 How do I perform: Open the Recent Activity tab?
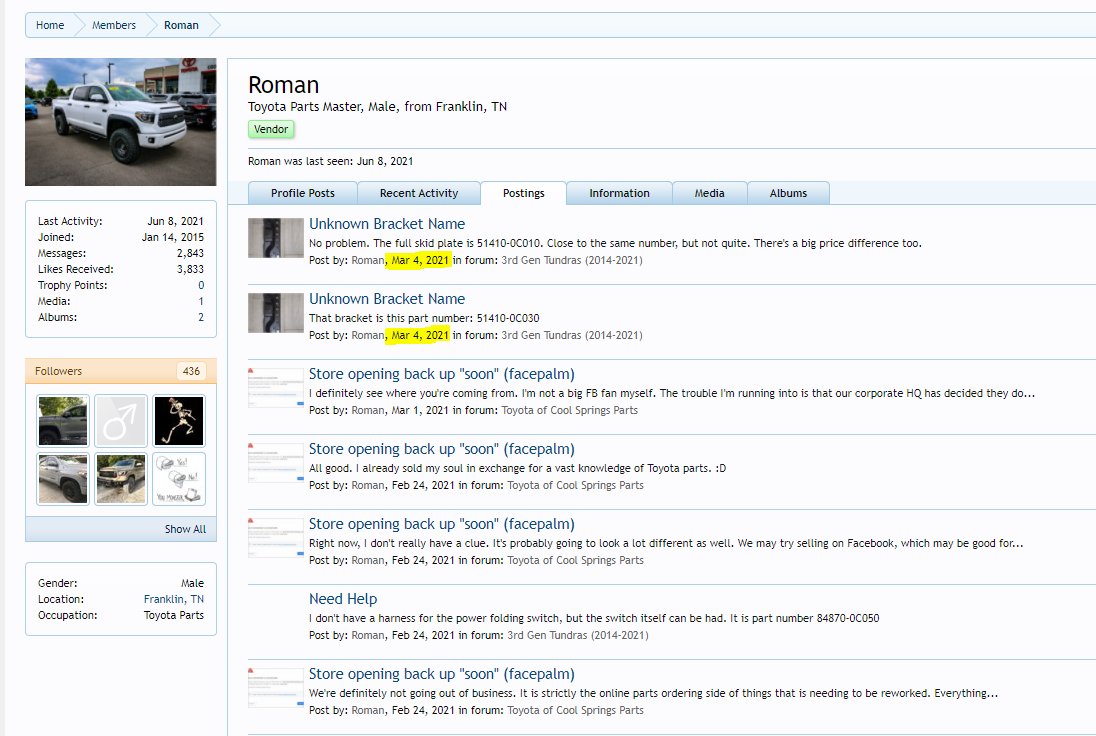(419, 193)
